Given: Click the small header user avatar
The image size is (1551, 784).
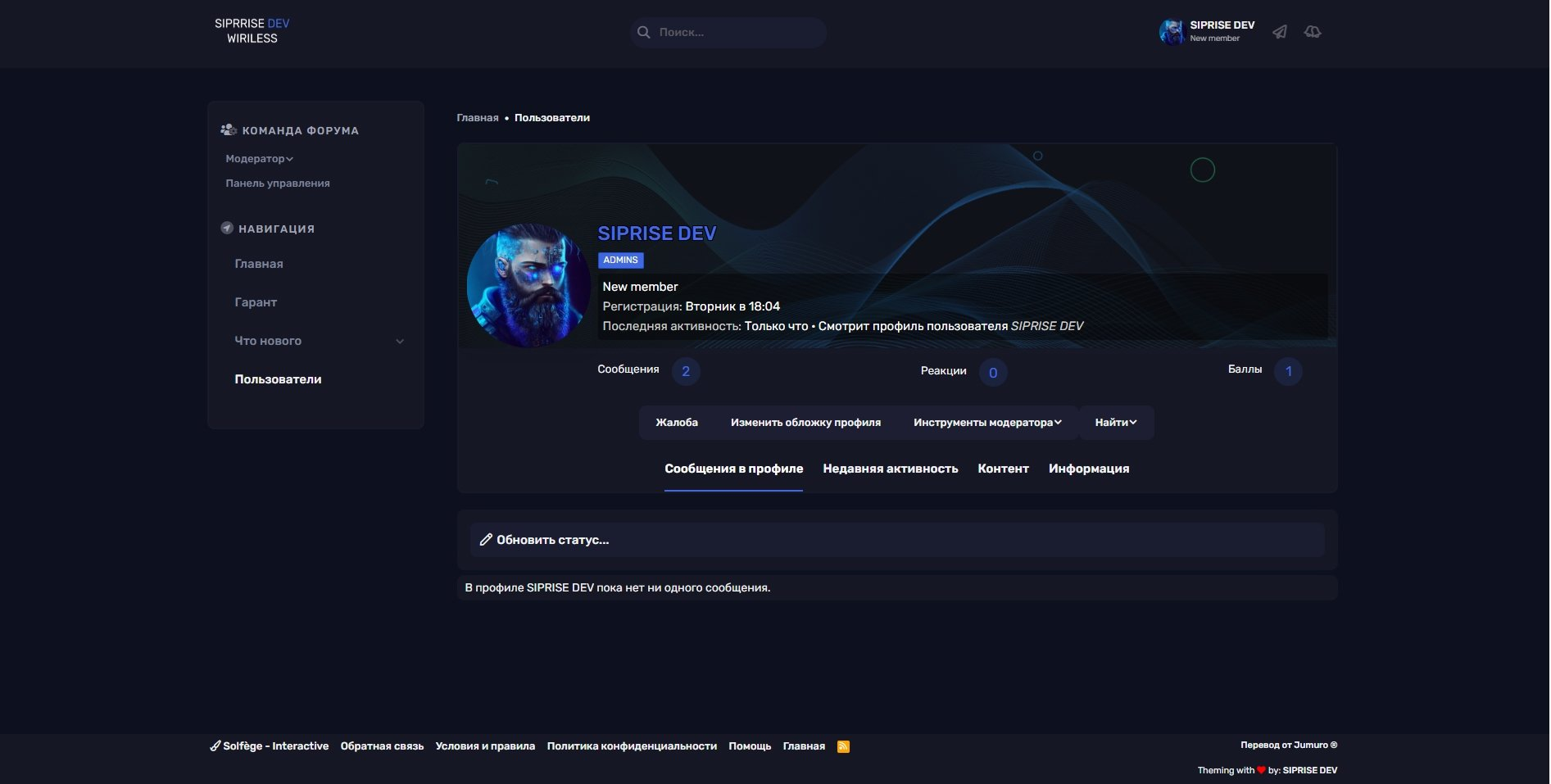Looking at the screenshot, I should point(1171,32).
